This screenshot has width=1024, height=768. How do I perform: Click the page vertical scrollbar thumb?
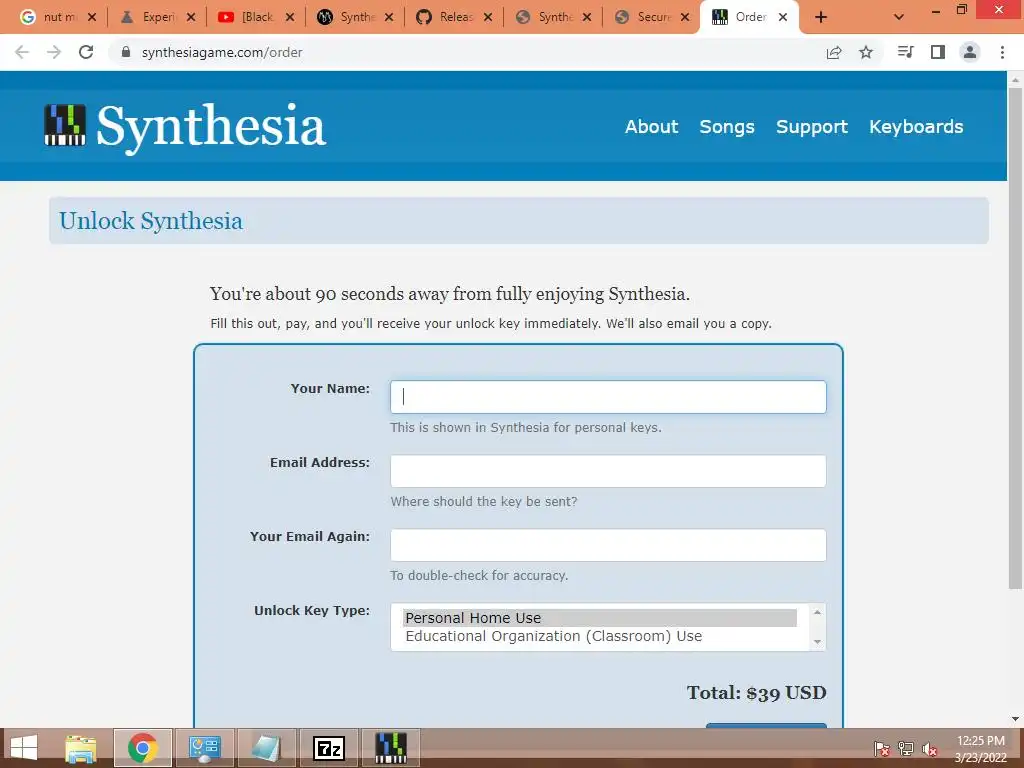(1015, 338)
